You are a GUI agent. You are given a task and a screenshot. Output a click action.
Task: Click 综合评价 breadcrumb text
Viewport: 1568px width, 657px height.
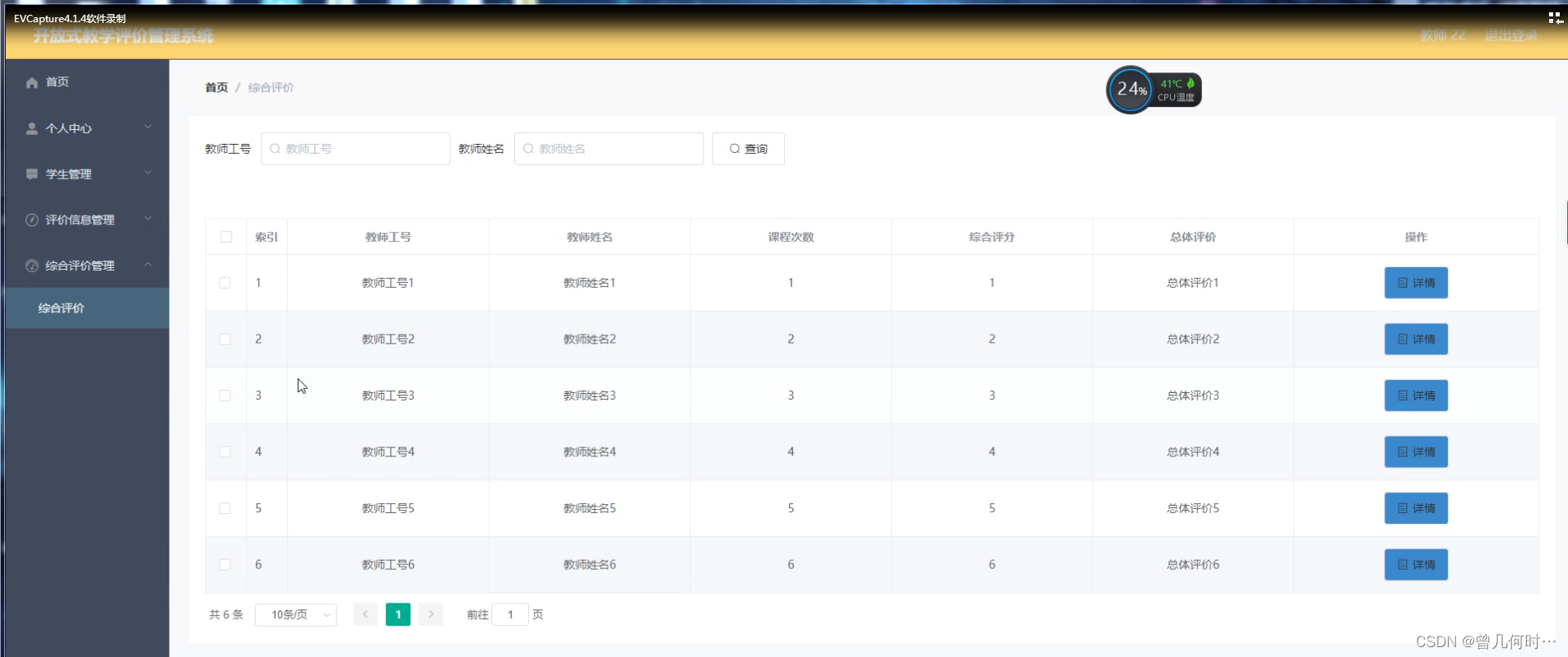coord(271,87)
